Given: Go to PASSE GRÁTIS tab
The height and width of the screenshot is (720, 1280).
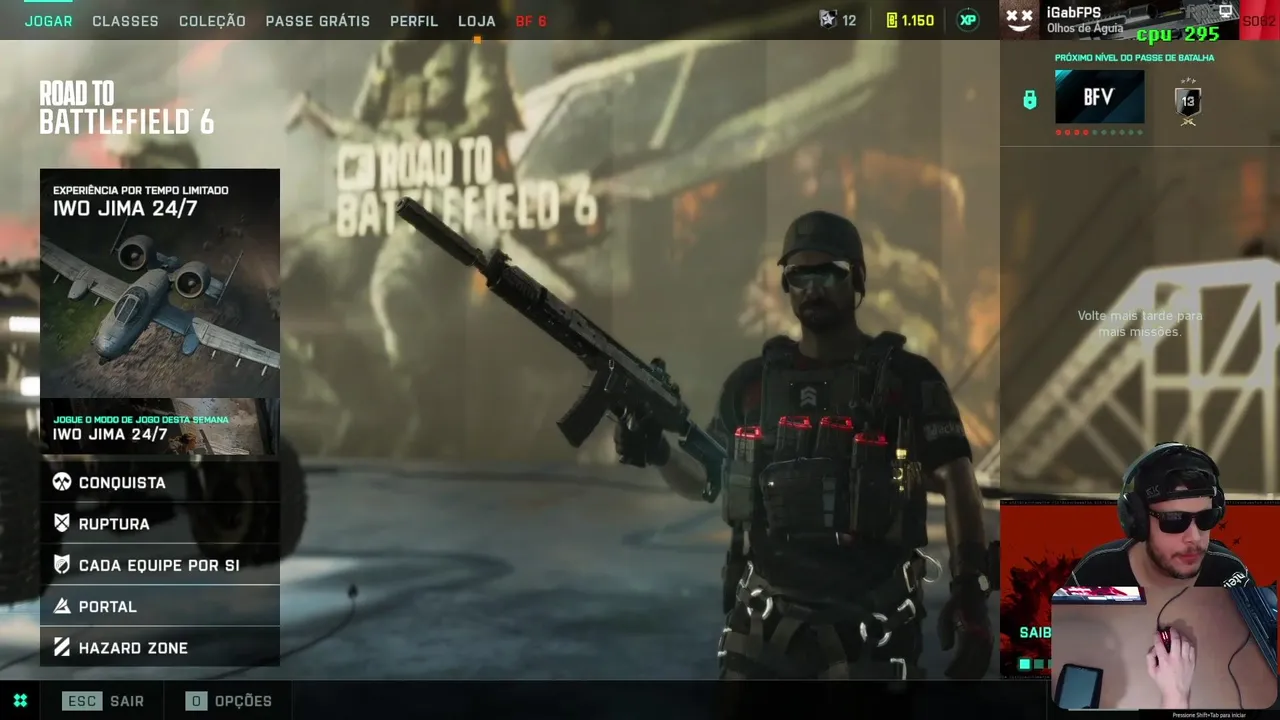Looking at the screenshot, I should tap(317, 21).
